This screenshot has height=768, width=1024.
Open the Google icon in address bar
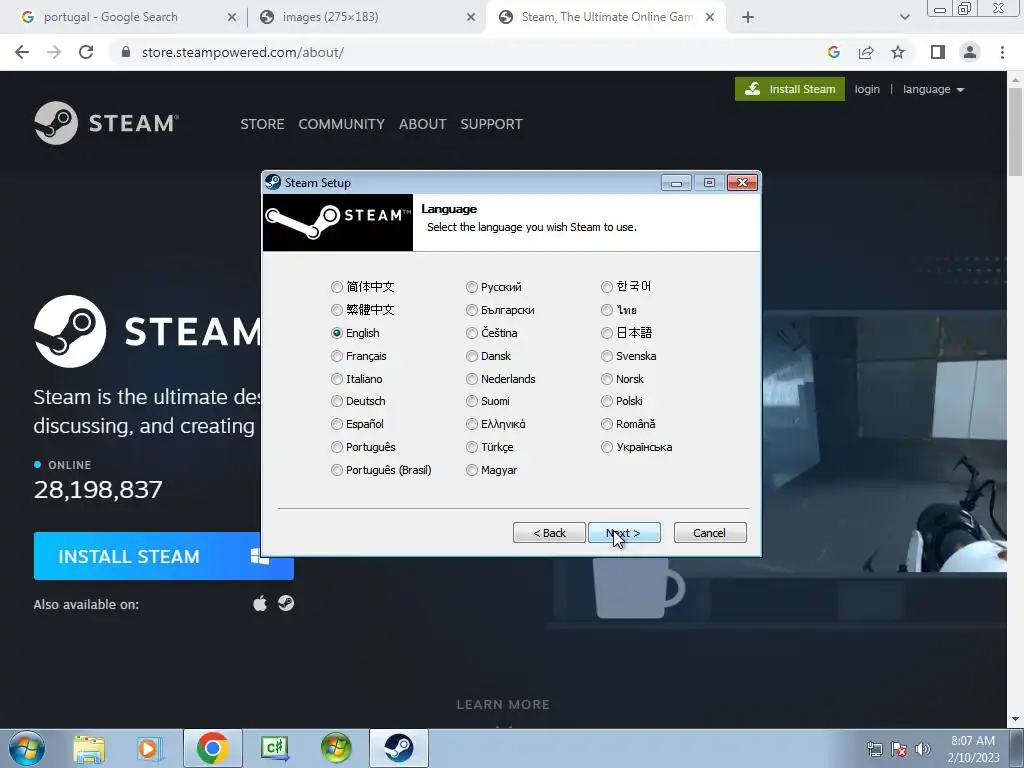tap(833, 52)
